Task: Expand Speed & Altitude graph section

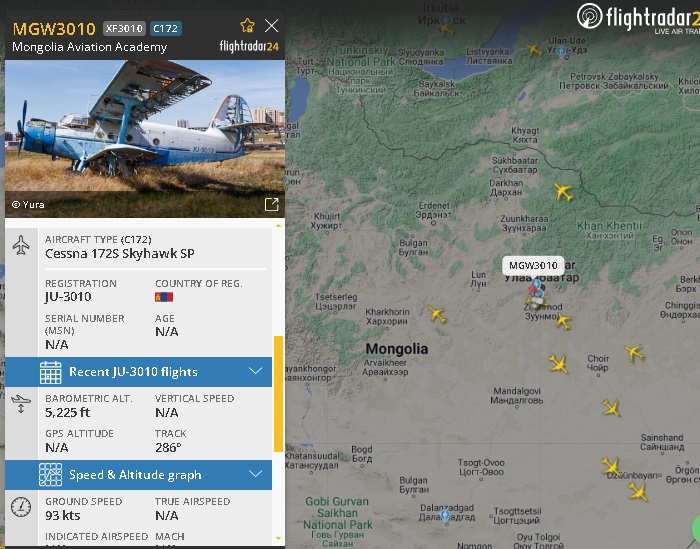Action: (x=138, y=475)
